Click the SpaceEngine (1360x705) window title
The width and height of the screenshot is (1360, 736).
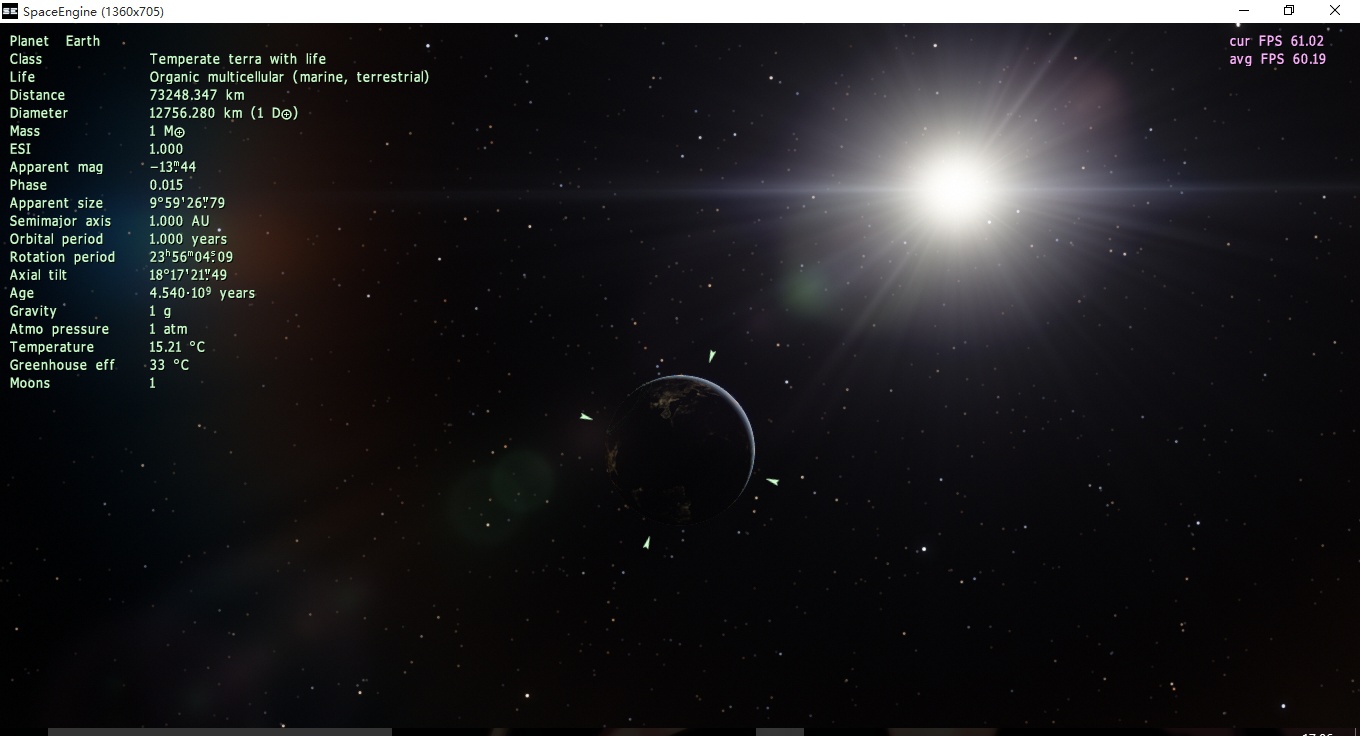pos(93,11)
